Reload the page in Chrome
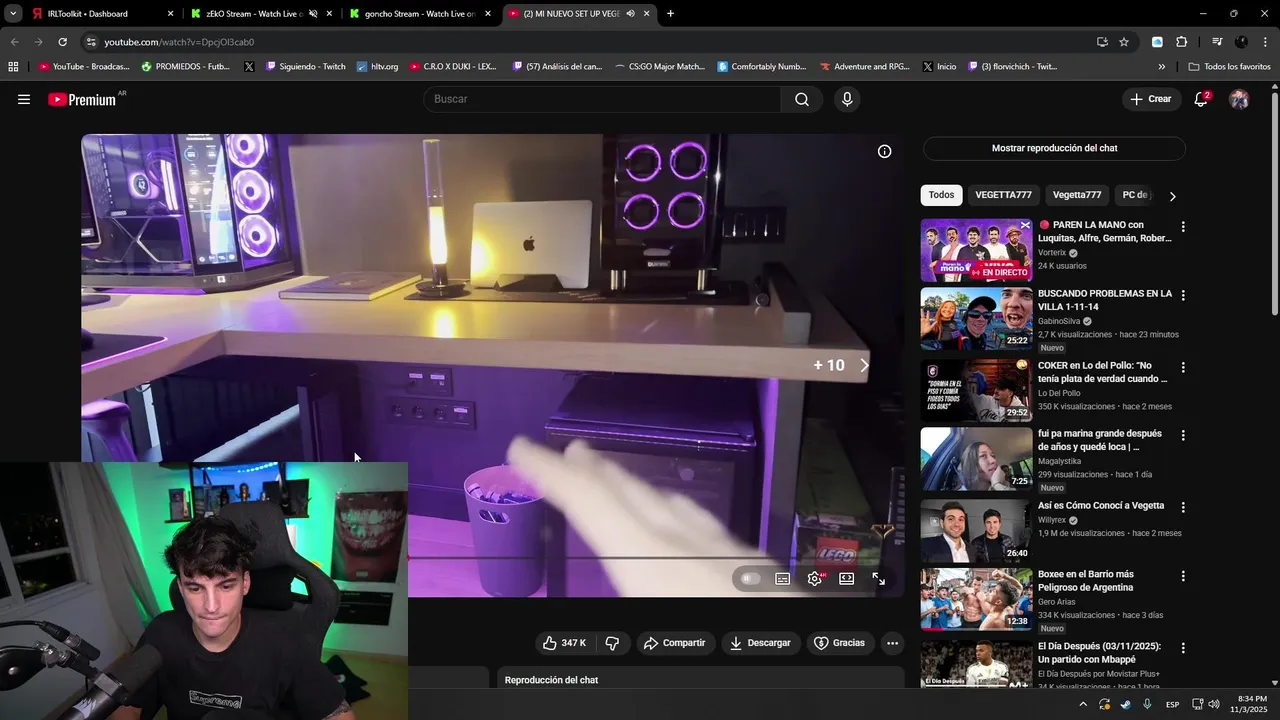 tap(62, 42)
